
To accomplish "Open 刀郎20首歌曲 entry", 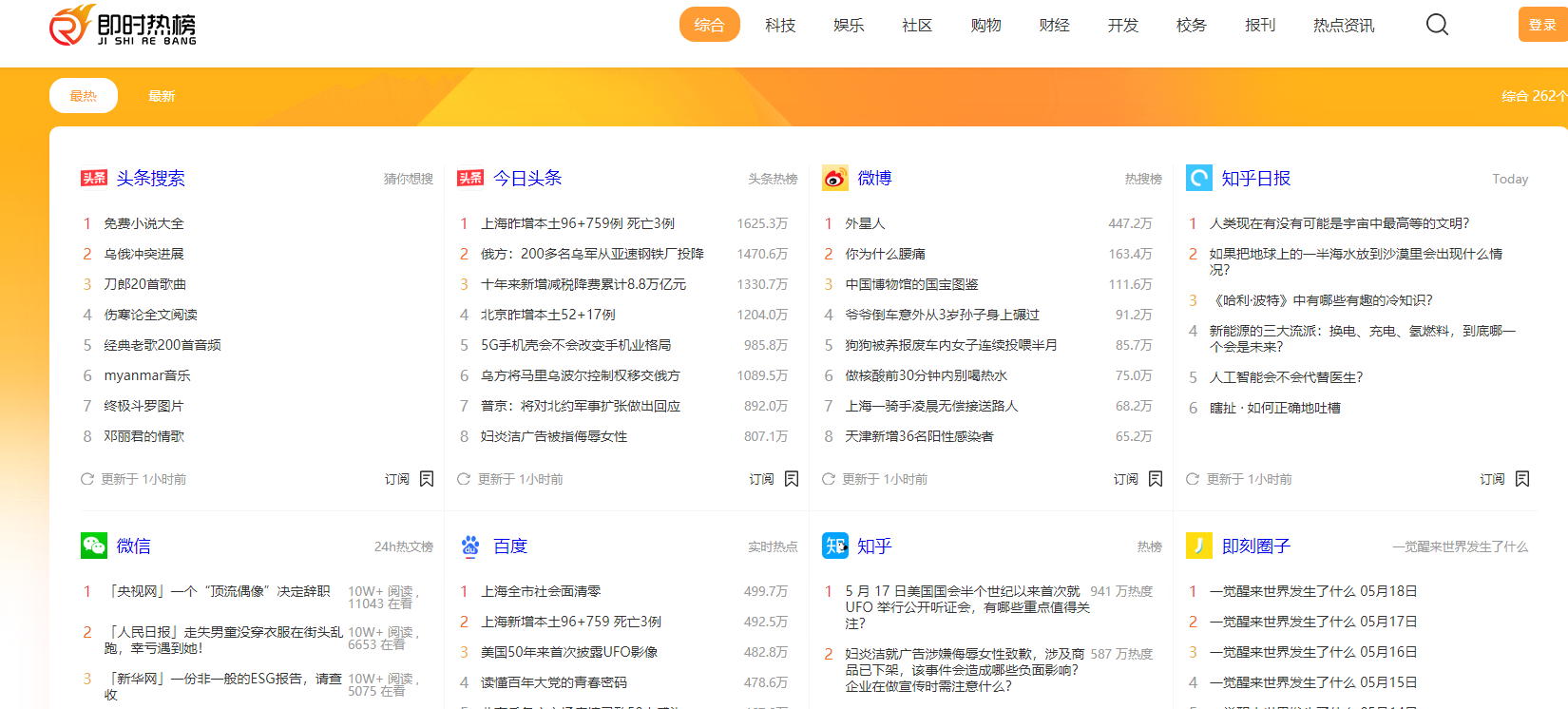I will (144, 284).
